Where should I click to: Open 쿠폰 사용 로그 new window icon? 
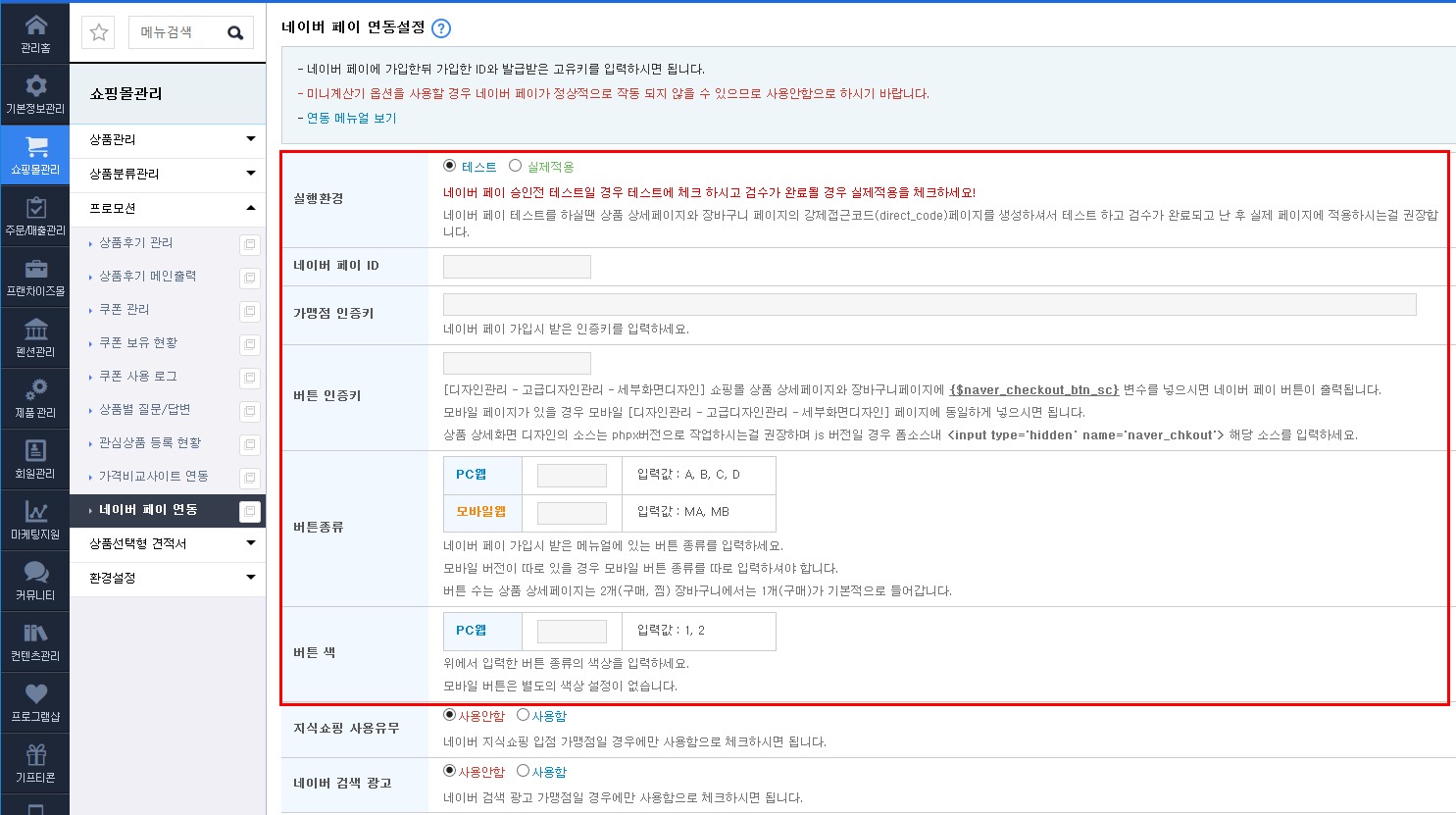pyautogui.click(x=250, y=378)
